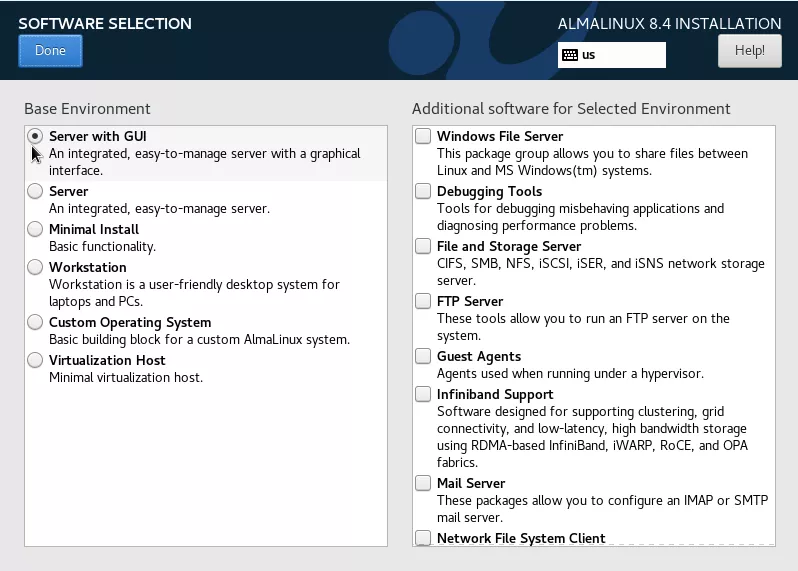Click the 'Mail Server' label
Screen dimensions: 798x571
click(471, 483)
